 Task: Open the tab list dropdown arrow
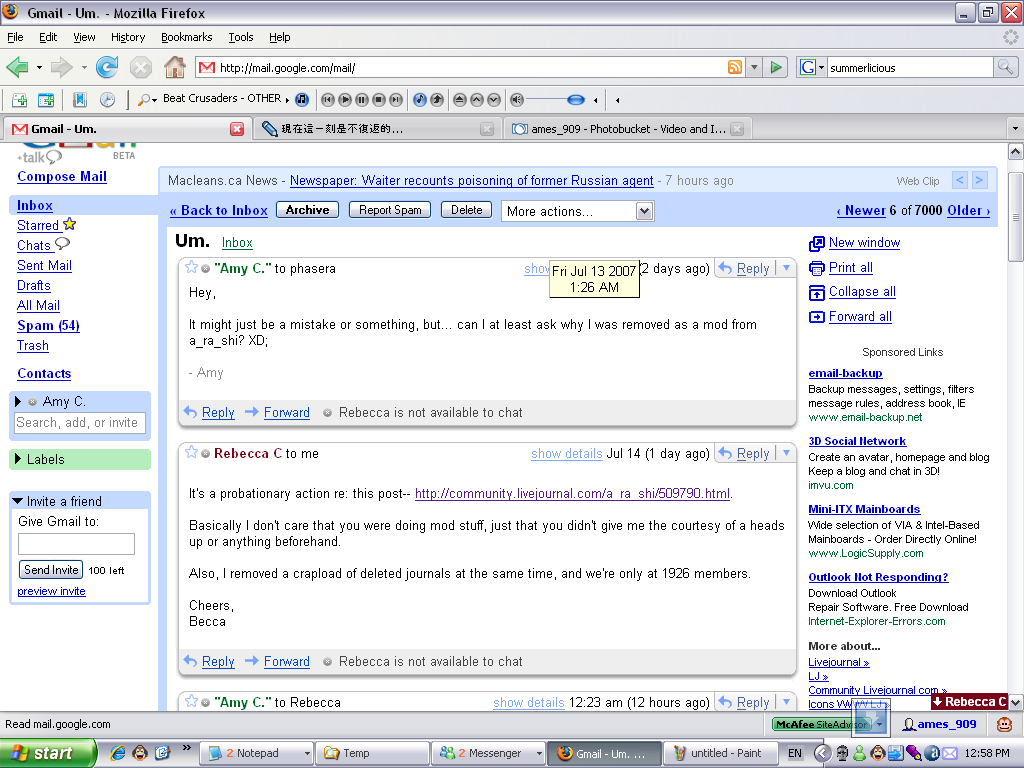point(1015,129)
